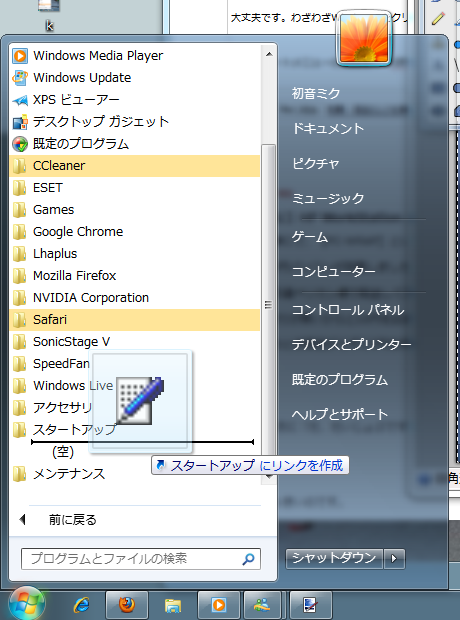Open ミュージック in right pane
This screenshot has height=620, width=460.
click(x=328, y=198)
